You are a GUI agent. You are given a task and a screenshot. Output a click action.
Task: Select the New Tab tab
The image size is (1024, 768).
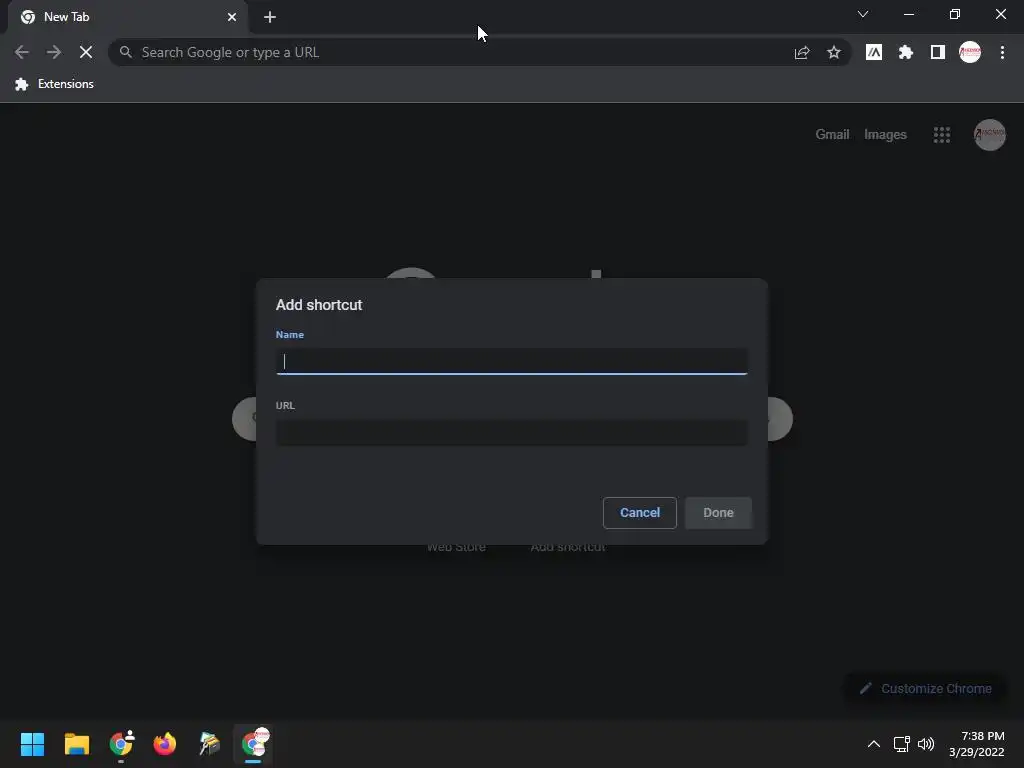tap(128, 17)
